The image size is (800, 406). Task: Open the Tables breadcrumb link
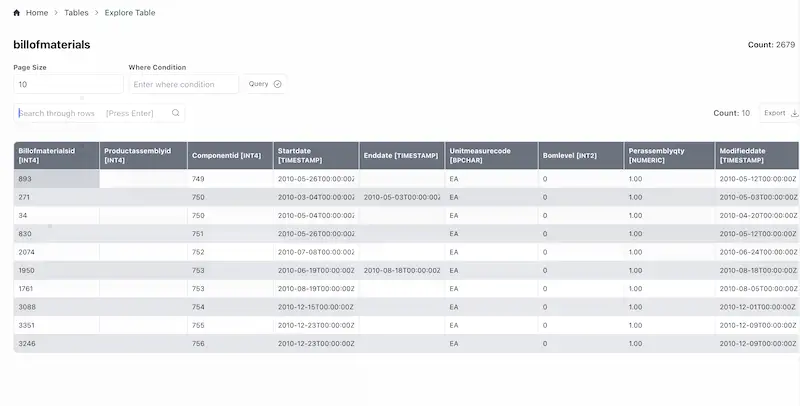click(76, 13)
